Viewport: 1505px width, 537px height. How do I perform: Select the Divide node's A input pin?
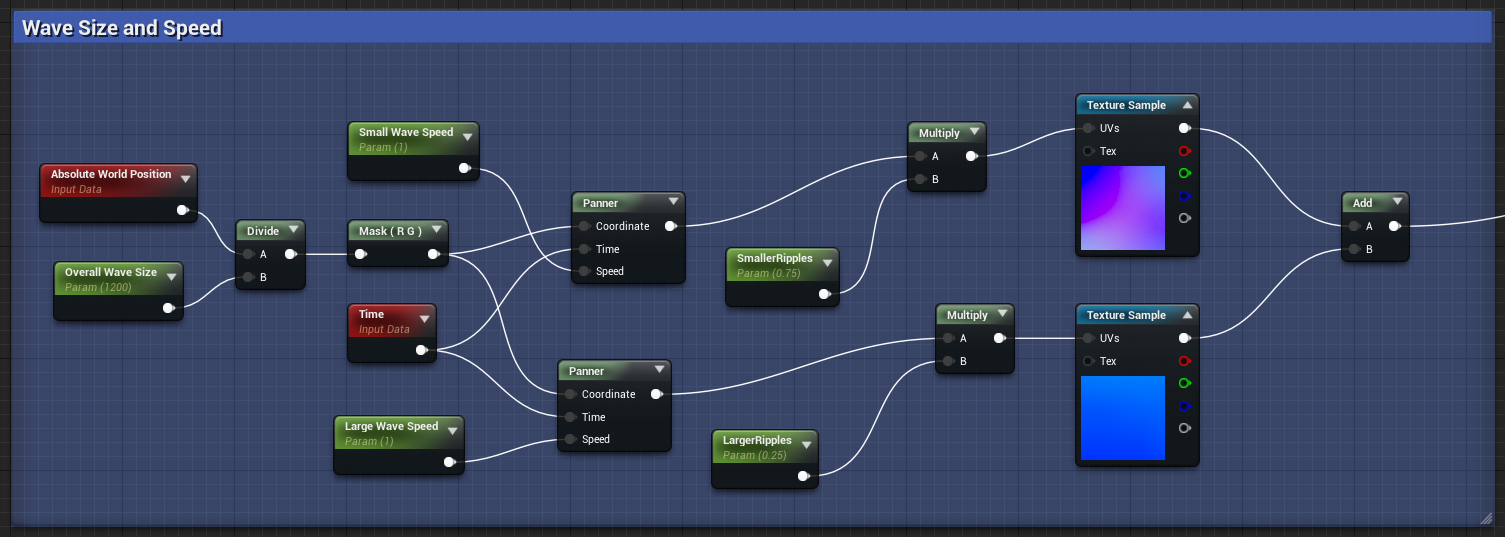[x=247, y=254]
